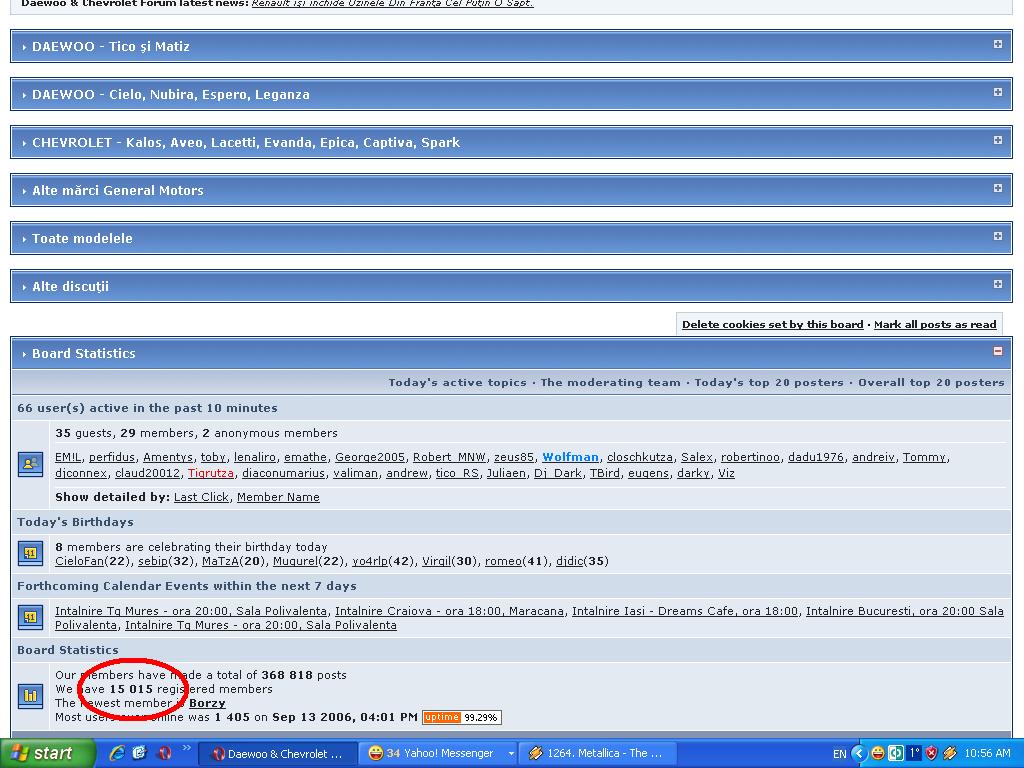
Task: Sort online list by Member Name
Action: 278,497
